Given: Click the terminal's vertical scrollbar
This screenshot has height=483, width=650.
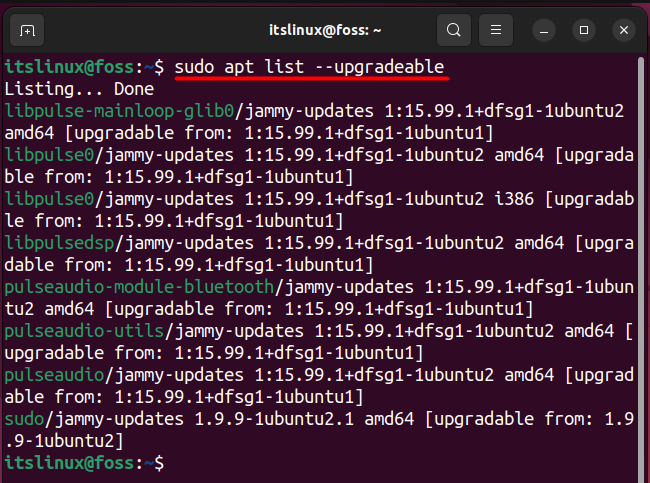Looking at the screenshot, I should [641, 269].
